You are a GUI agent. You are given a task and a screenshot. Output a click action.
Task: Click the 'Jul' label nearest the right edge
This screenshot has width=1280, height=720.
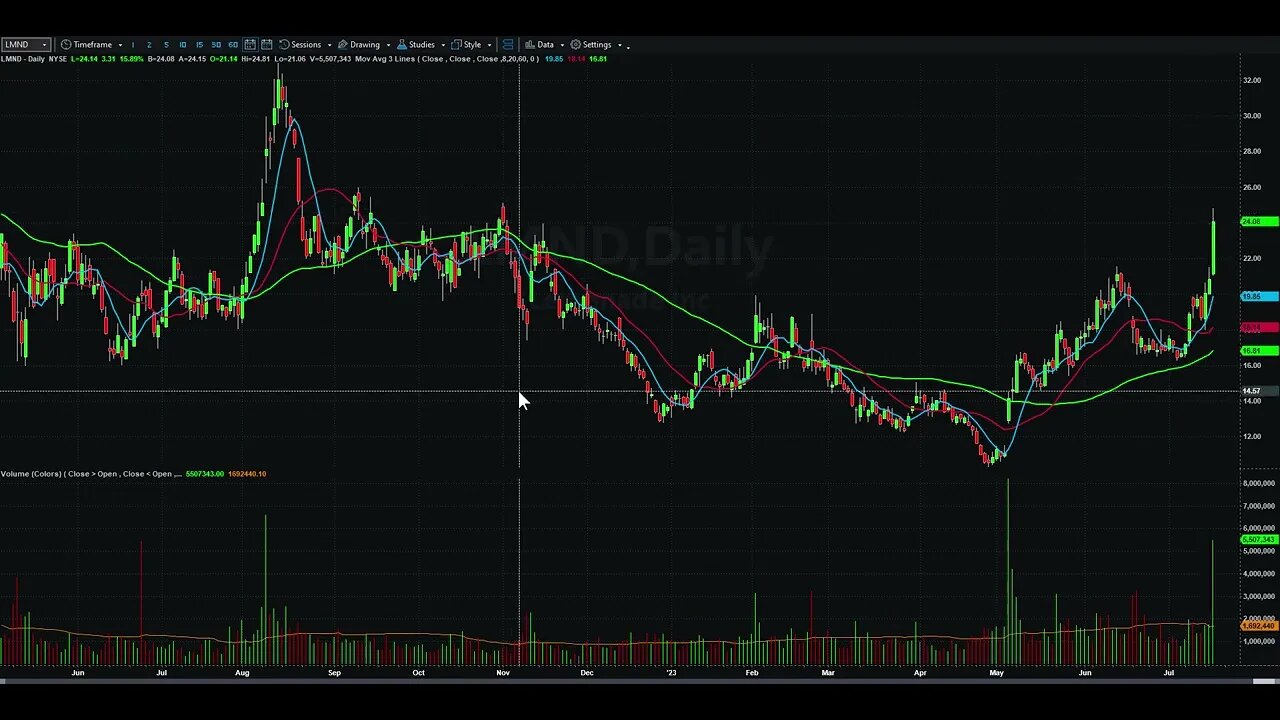[x=1169, y=673]
